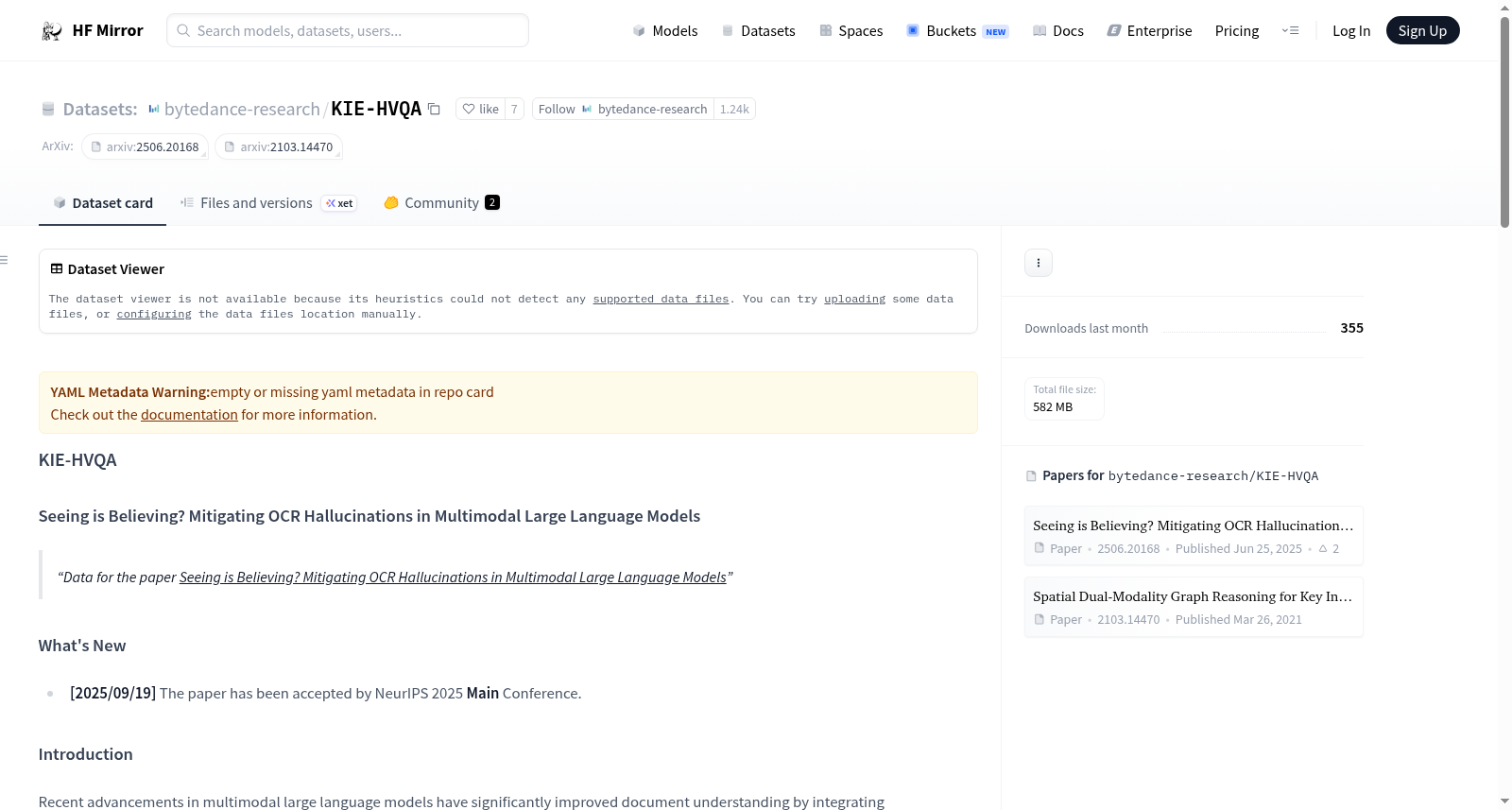Follow bytedance-research organization
The width and height of the screenshot is (1512, 810).
pos(623,109)
